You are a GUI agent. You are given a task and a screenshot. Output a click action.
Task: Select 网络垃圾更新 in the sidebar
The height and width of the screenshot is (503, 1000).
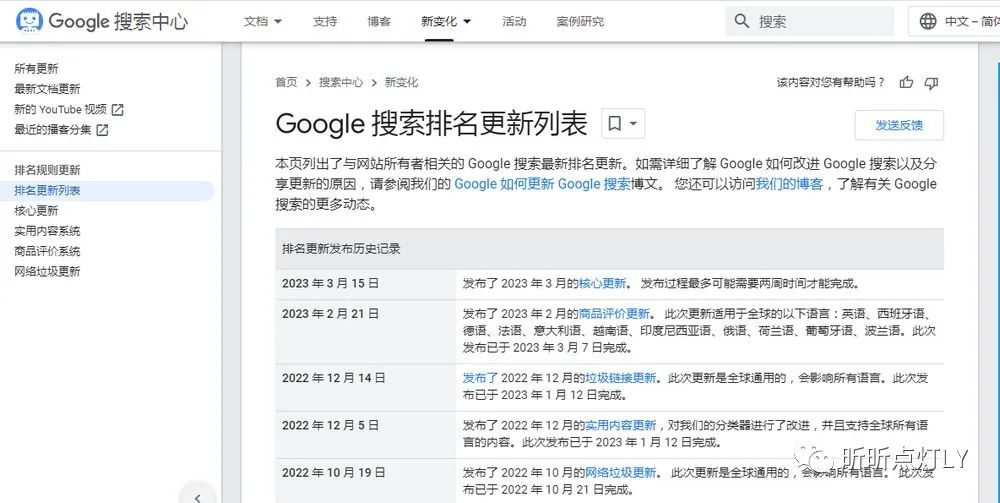click(x=47, y=272)
